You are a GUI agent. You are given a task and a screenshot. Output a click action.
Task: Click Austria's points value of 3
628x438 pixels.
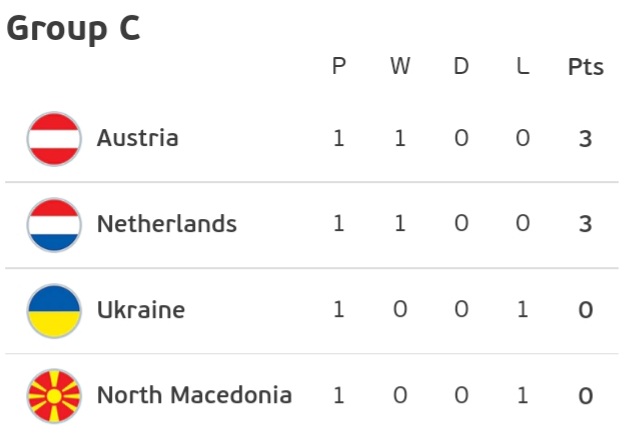(586, 138)
